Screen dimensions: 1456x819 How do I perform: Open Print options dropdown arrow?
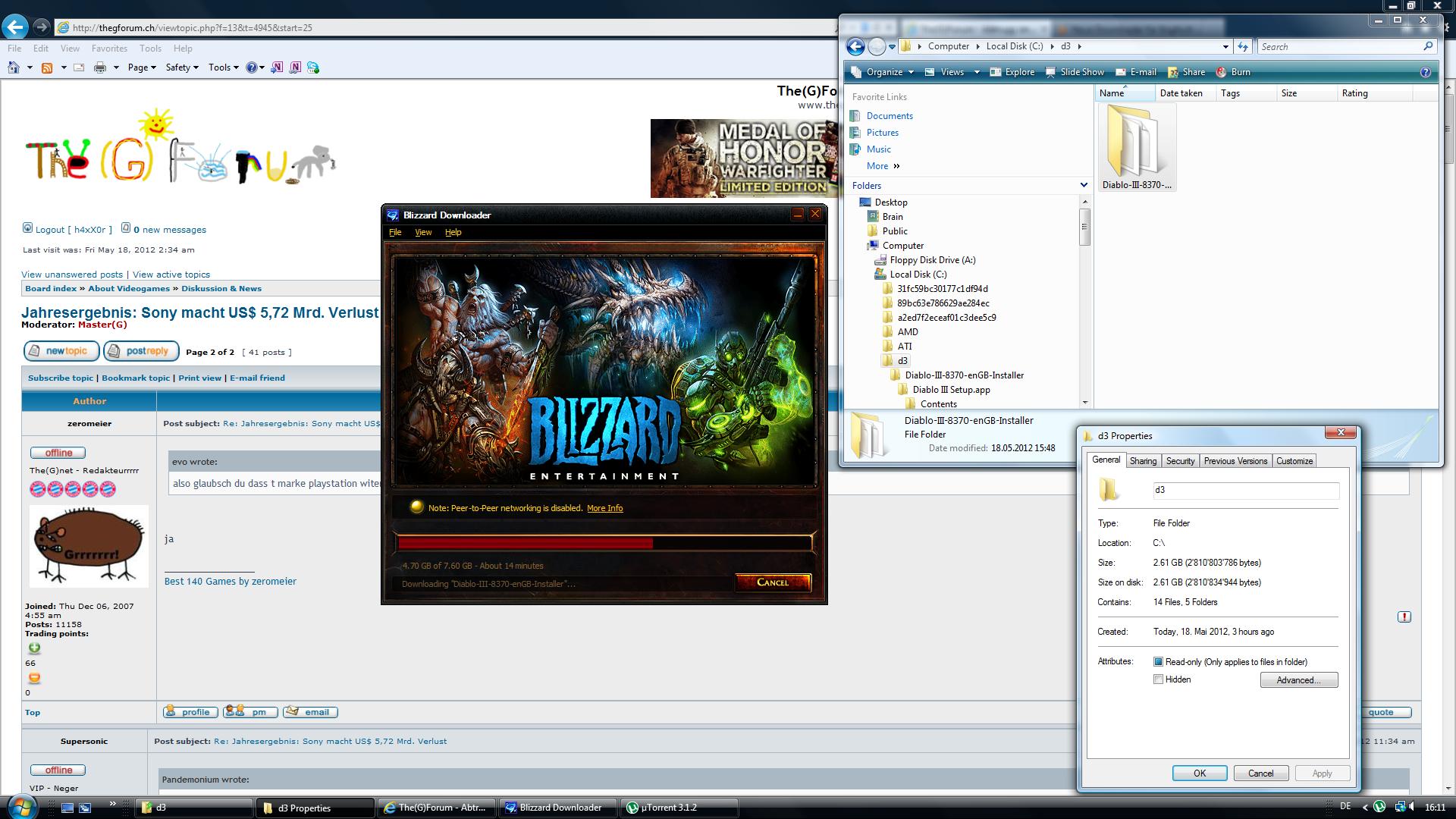tap(116, 67)
